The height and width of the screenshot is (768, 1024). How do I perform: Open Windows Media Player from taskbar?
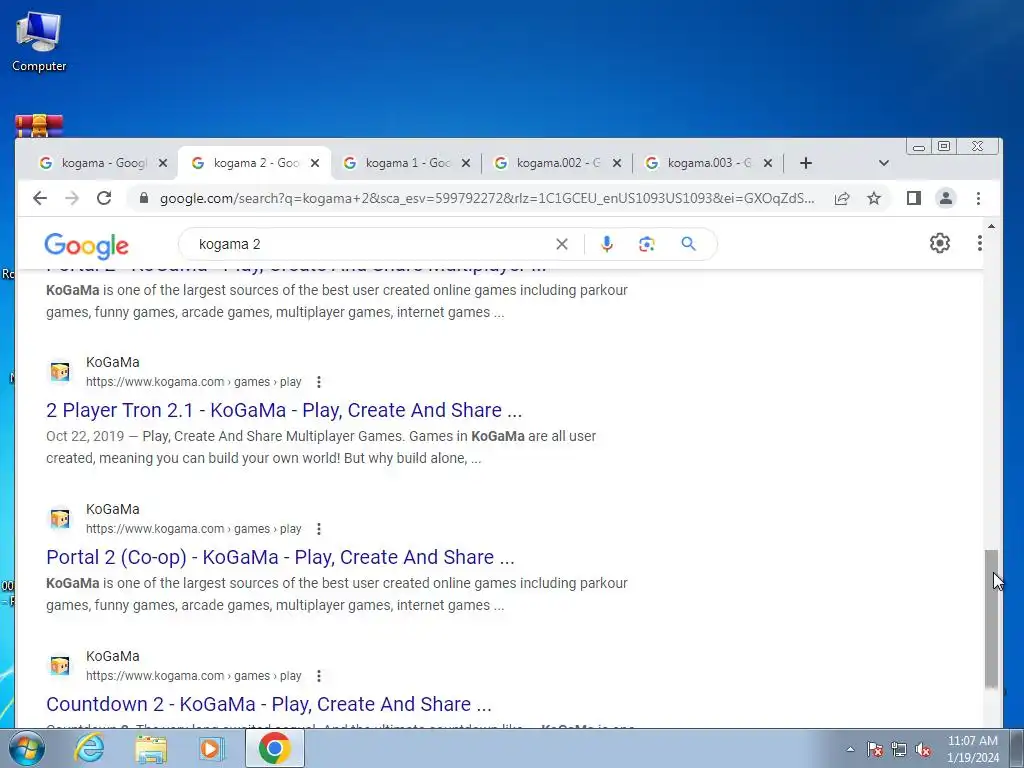pyautogui.click(x=212, y=748)
